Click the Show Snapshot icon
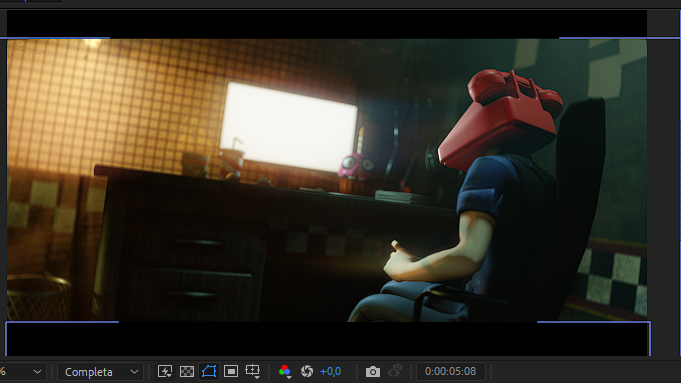The width and height of the screenshot is (681, 383). point(395,371)
